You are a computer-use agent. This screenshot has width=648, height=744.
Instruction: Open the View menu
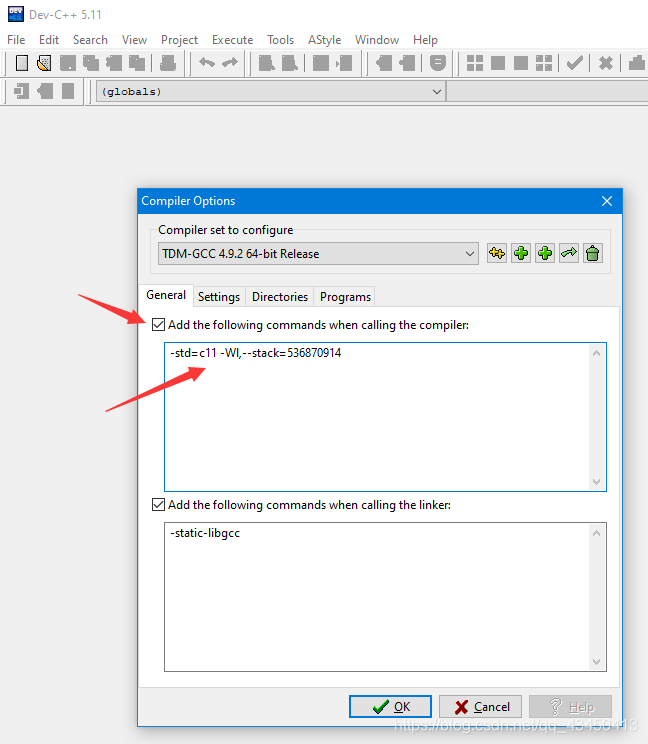(x=134, y=40)
